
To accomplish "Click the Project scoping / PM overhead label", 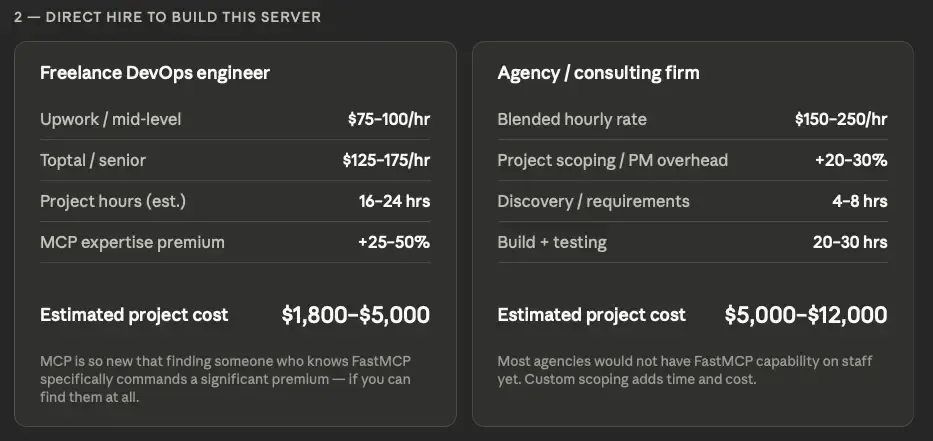I will tap(612, 160).
